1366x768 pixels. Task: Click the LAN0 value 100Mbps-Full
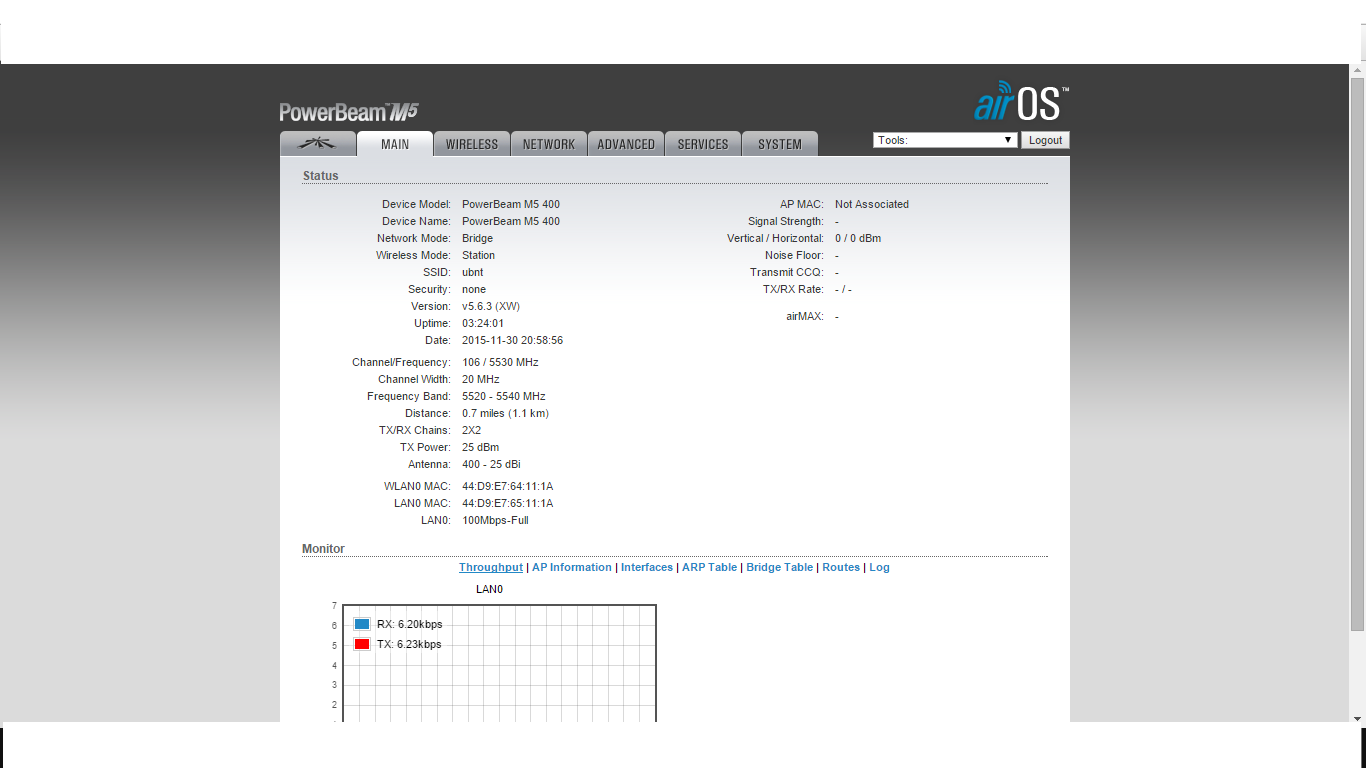(495, 520)
